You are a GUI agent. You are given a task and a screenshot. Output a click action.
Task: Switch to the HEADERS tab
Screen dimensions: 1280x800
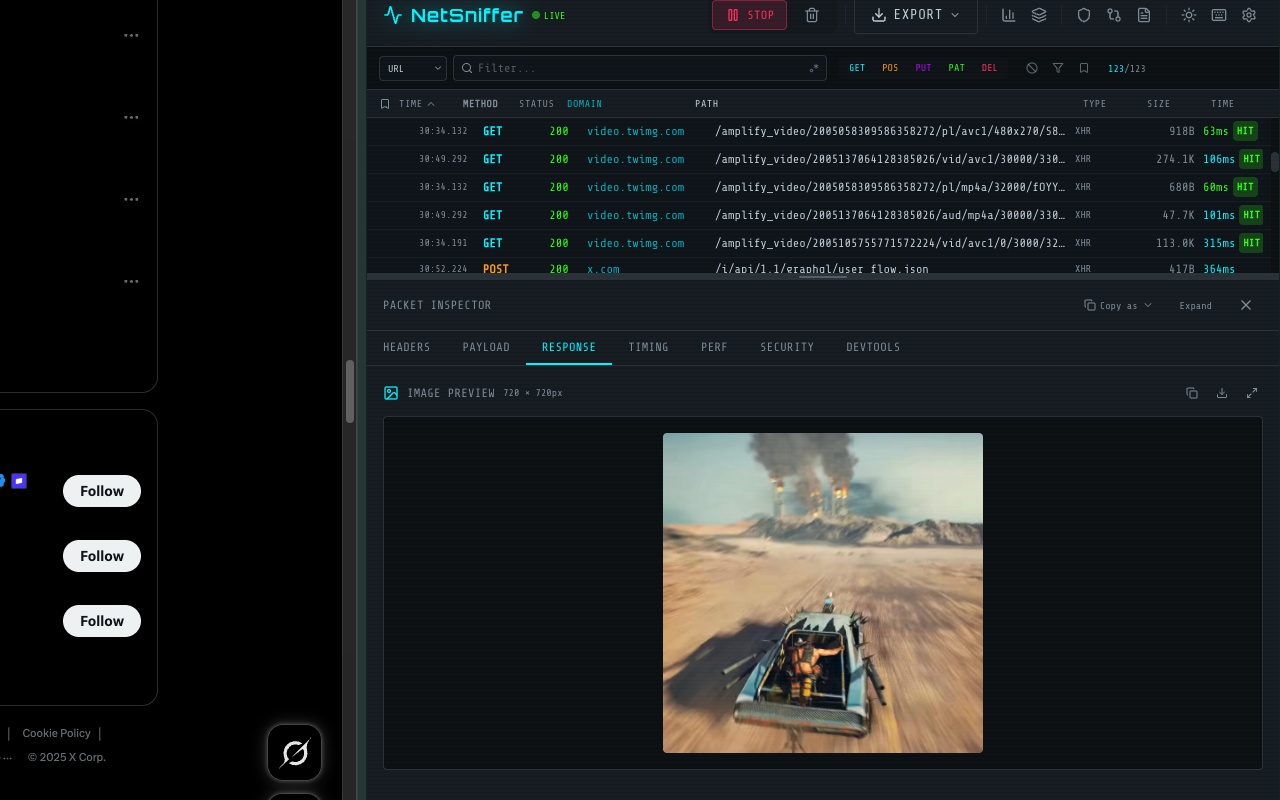coord(407,347)
